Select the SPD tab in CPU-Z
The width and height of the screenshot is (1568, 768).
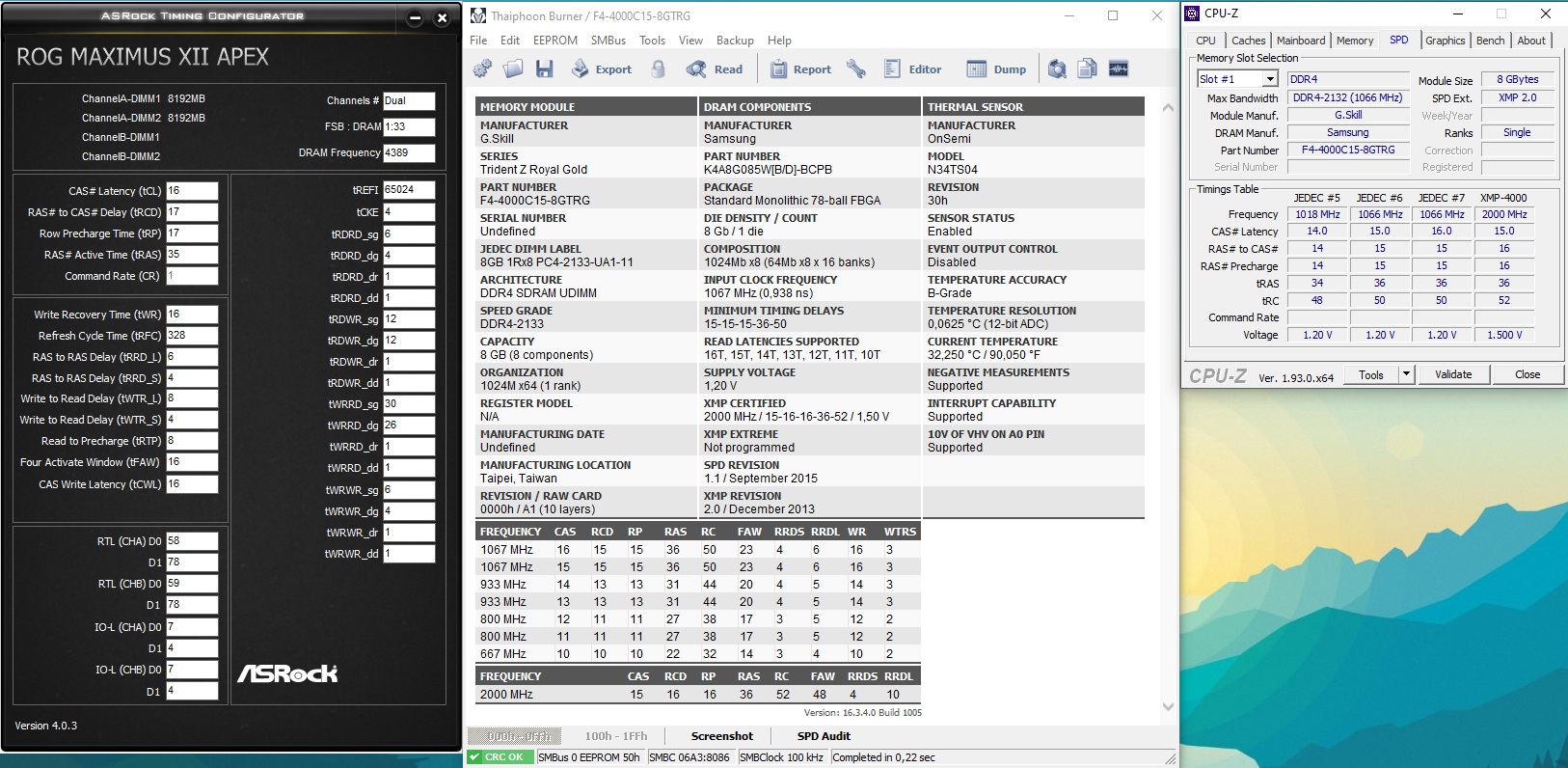[x=1399, y=40]
